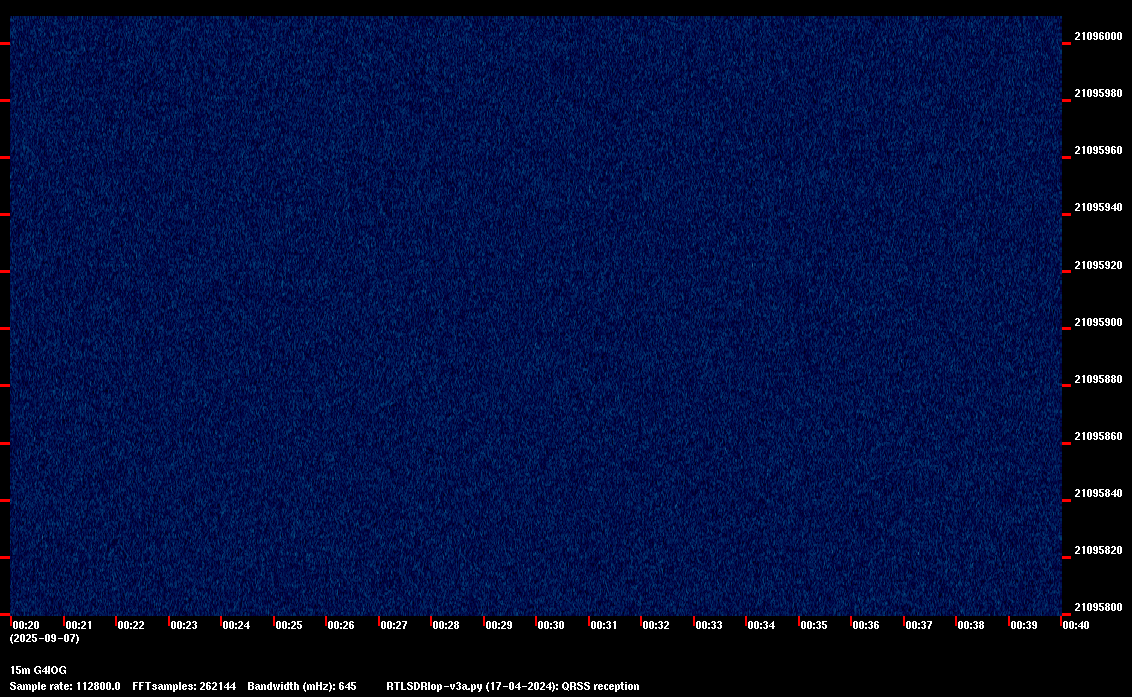Click the 00:28 time label

445,625
